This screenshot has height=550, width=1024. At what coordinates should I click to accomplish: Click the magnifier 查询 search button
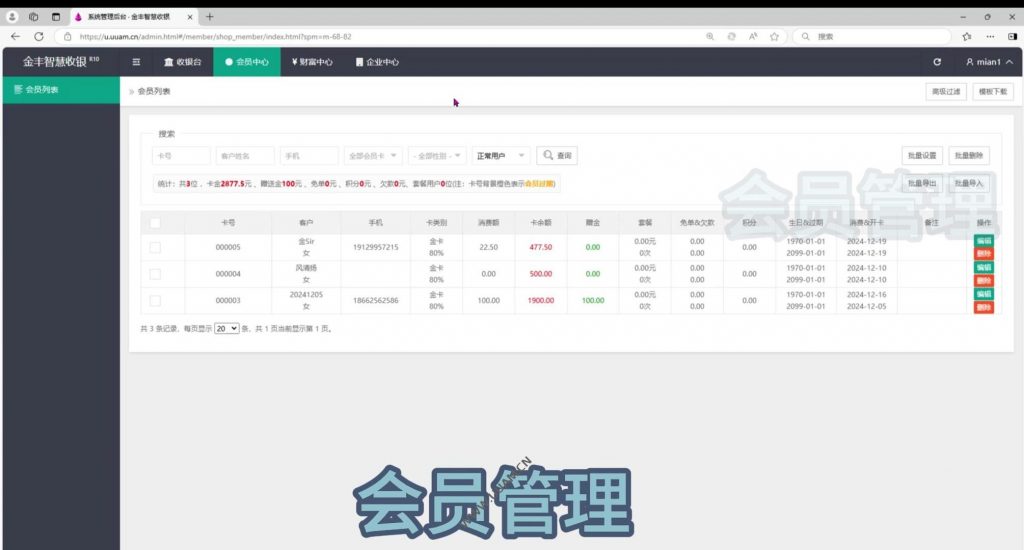[x=556, y=156]
